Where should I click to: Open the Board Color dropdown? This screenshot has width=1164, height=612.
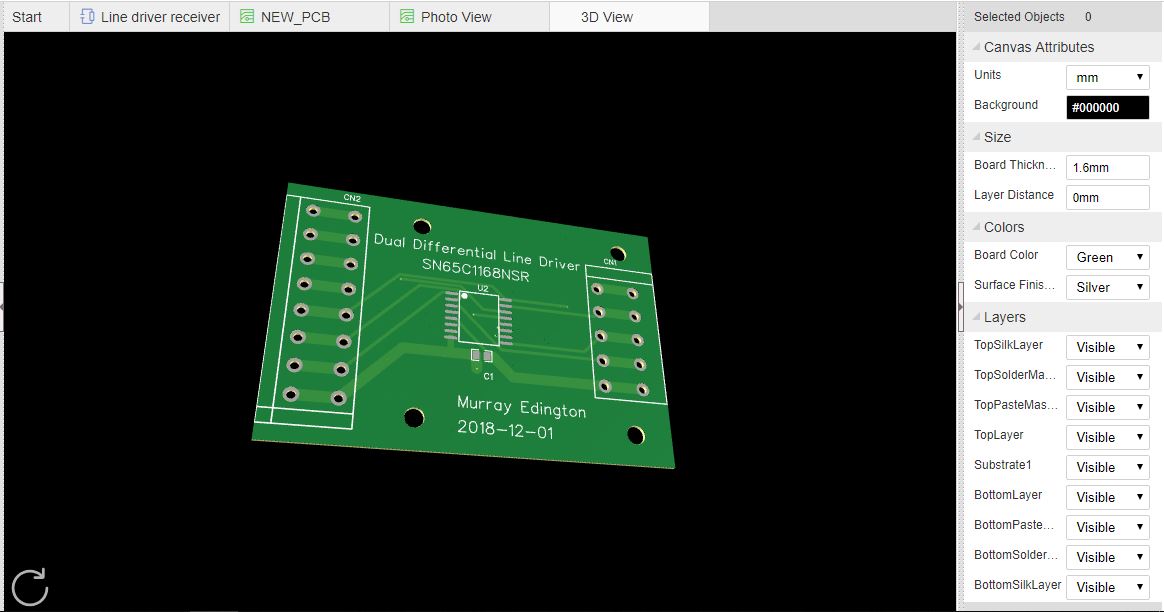(x=1108, y=257)
